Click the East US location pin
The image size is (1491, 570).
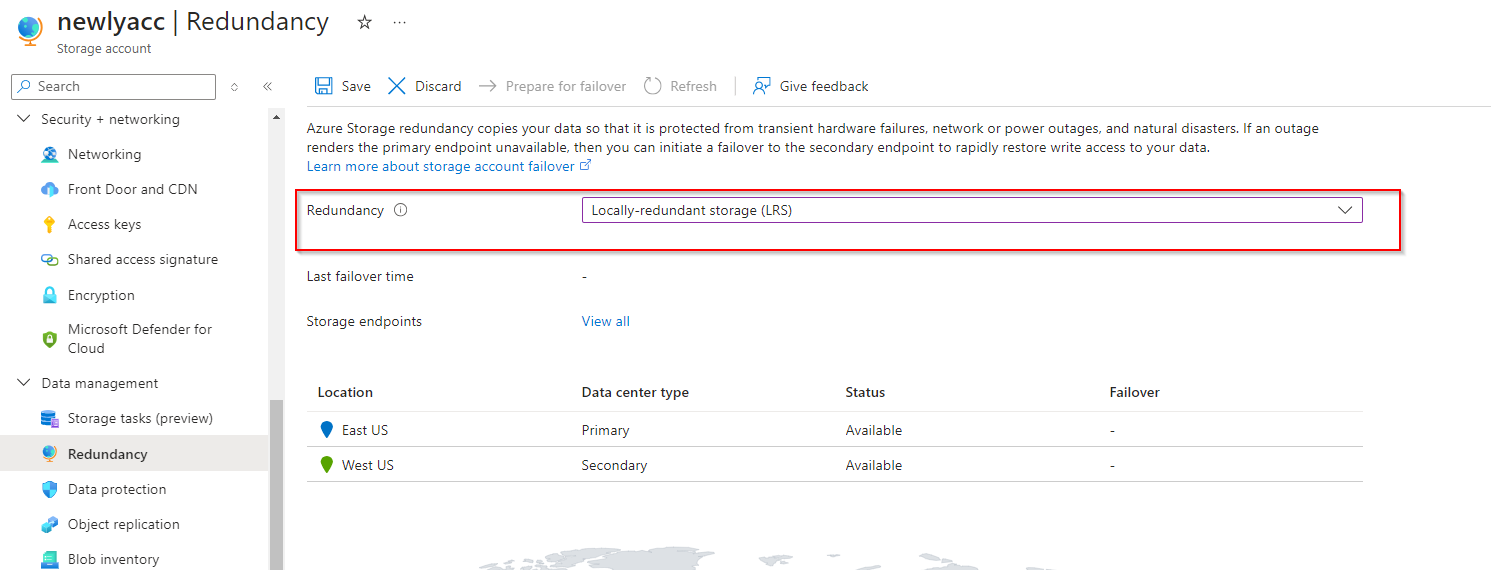[x=326, y=430]
